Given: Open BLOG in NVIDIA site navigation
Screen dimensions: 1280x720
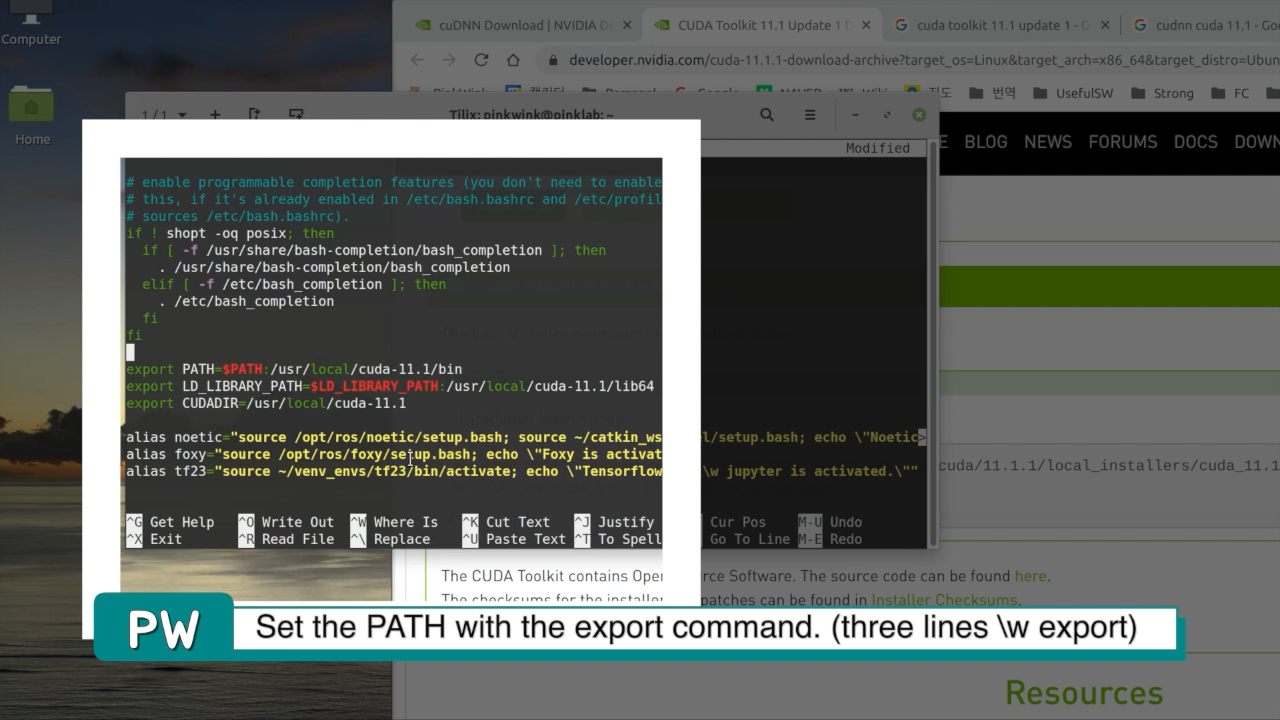Looking at the screenshot, I should [x=985, y=142].
